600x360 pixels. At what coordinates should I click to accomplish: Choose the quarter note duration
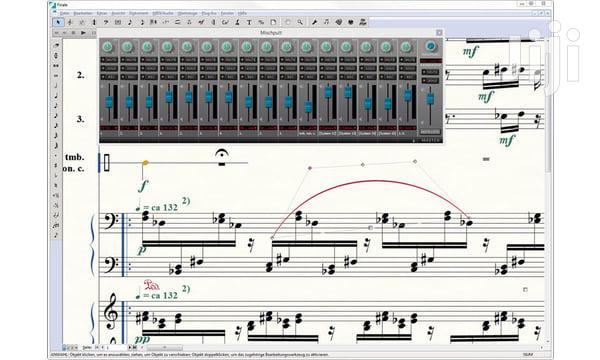click(56, 95)
